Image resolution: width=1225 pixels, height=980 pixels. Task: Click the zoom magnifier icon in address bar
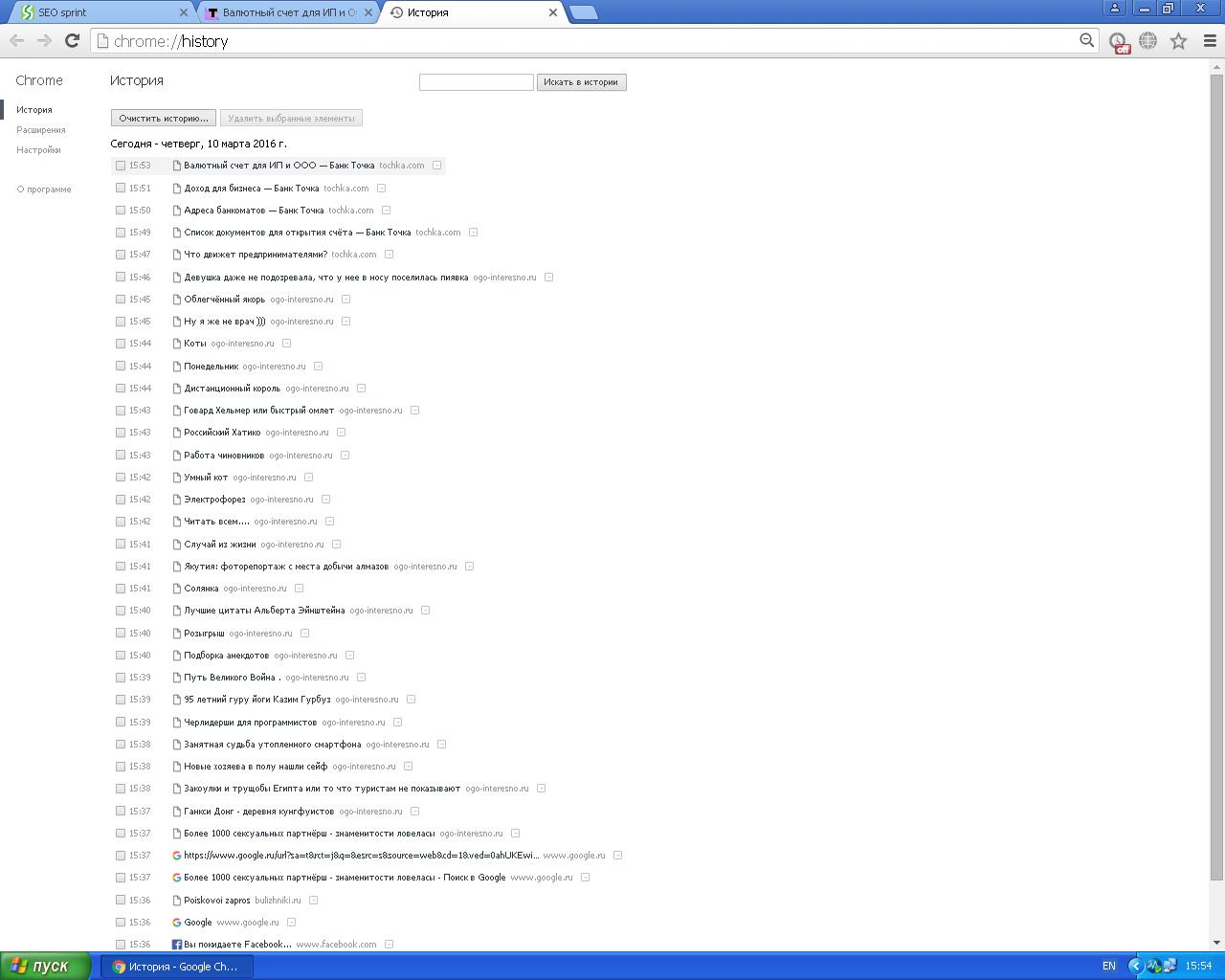coord(1086,40)
